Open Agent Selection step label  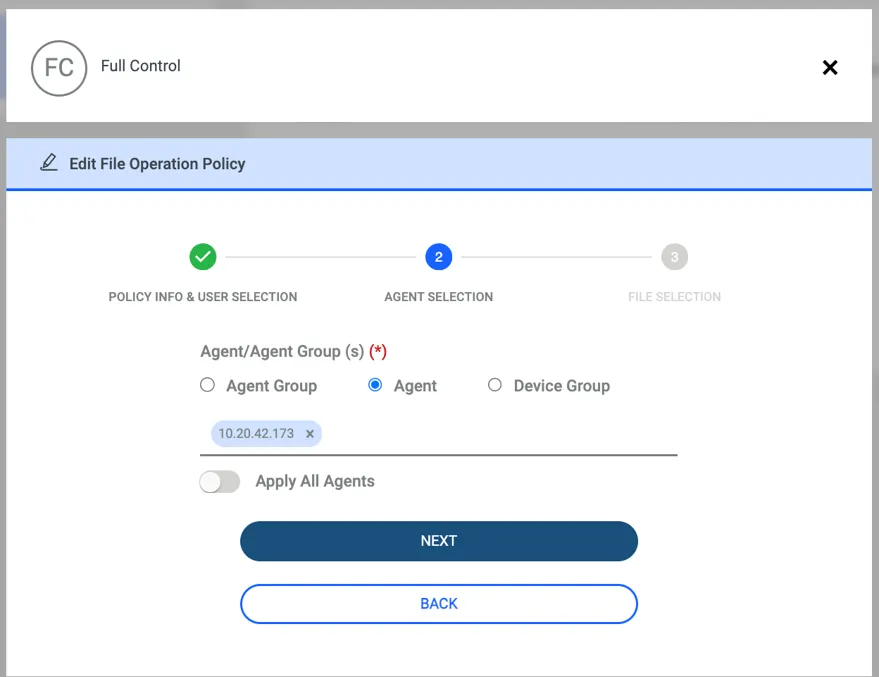pyautogui.click(x=438, y=296)
